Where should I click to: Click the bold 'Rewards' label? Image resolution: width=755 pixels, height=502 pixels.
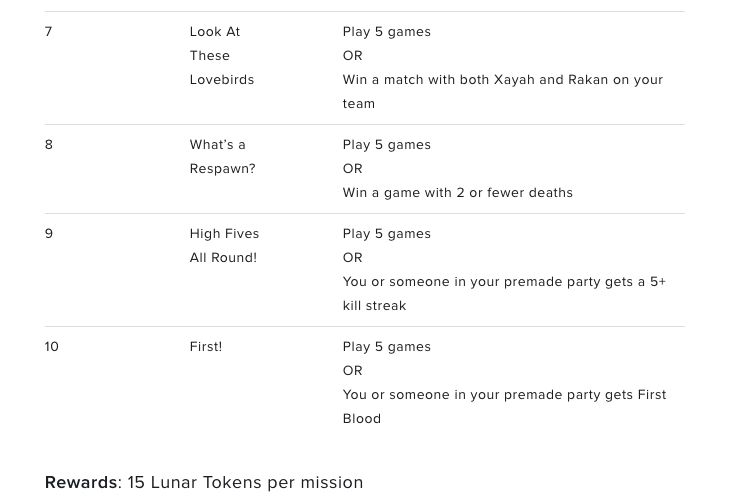coord(81,482)
